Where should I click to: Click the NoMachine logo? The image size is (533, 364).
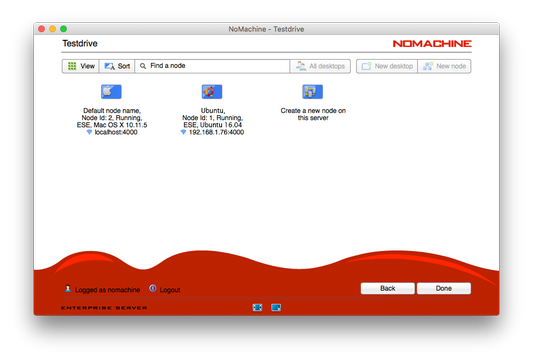click(432, 44)
